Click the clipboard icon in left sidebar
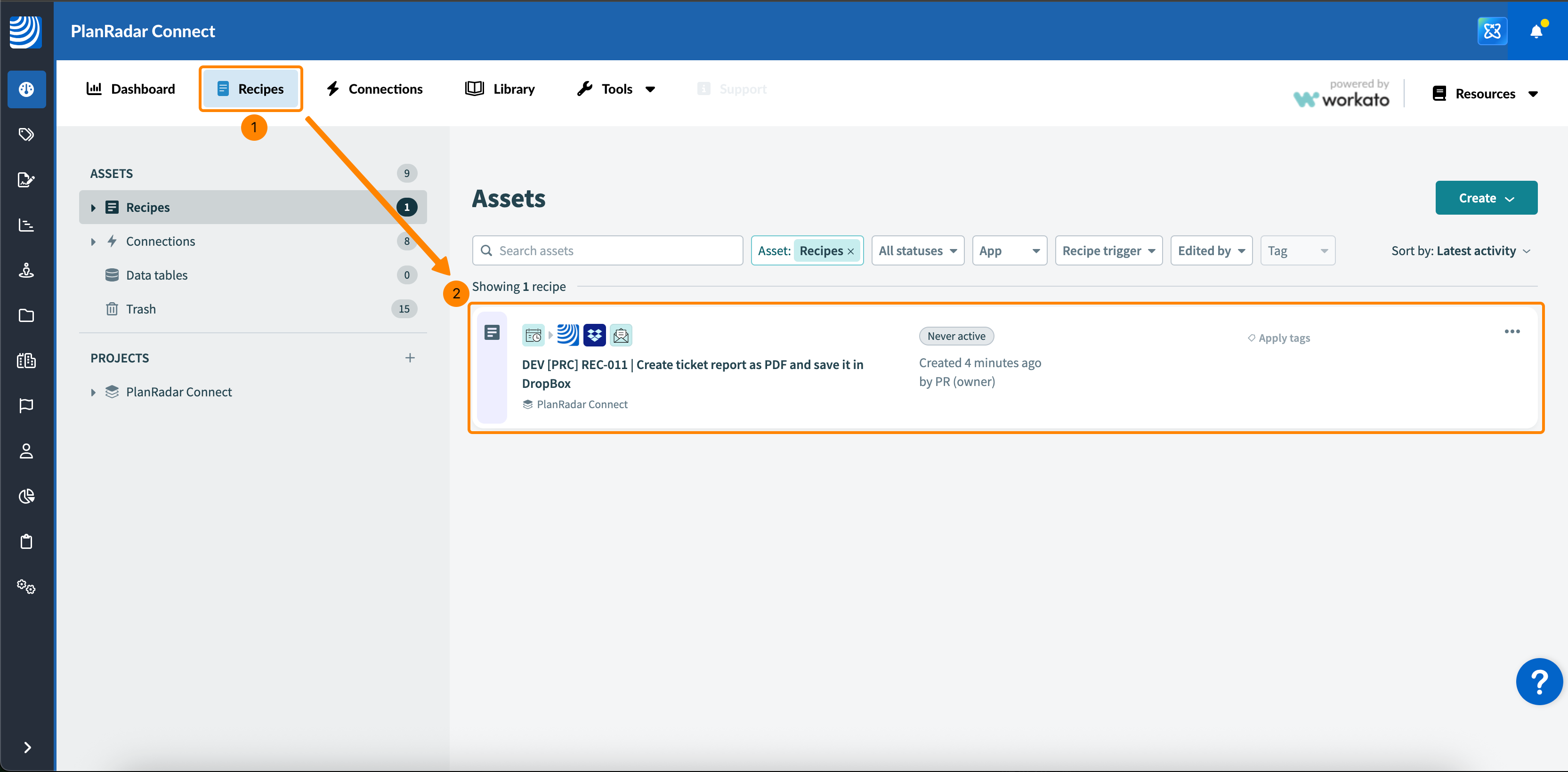 pos(26,541)
